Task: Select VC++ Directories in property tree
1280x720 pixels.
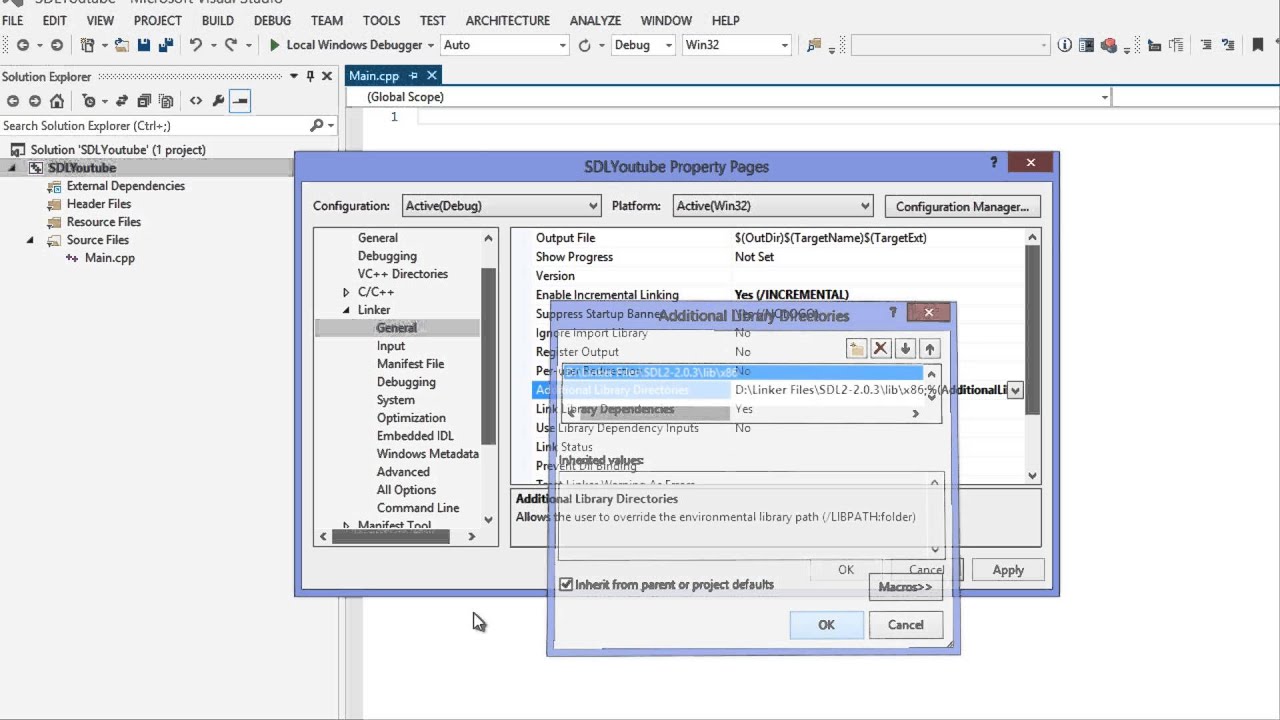Action: [x=403, y=274]
